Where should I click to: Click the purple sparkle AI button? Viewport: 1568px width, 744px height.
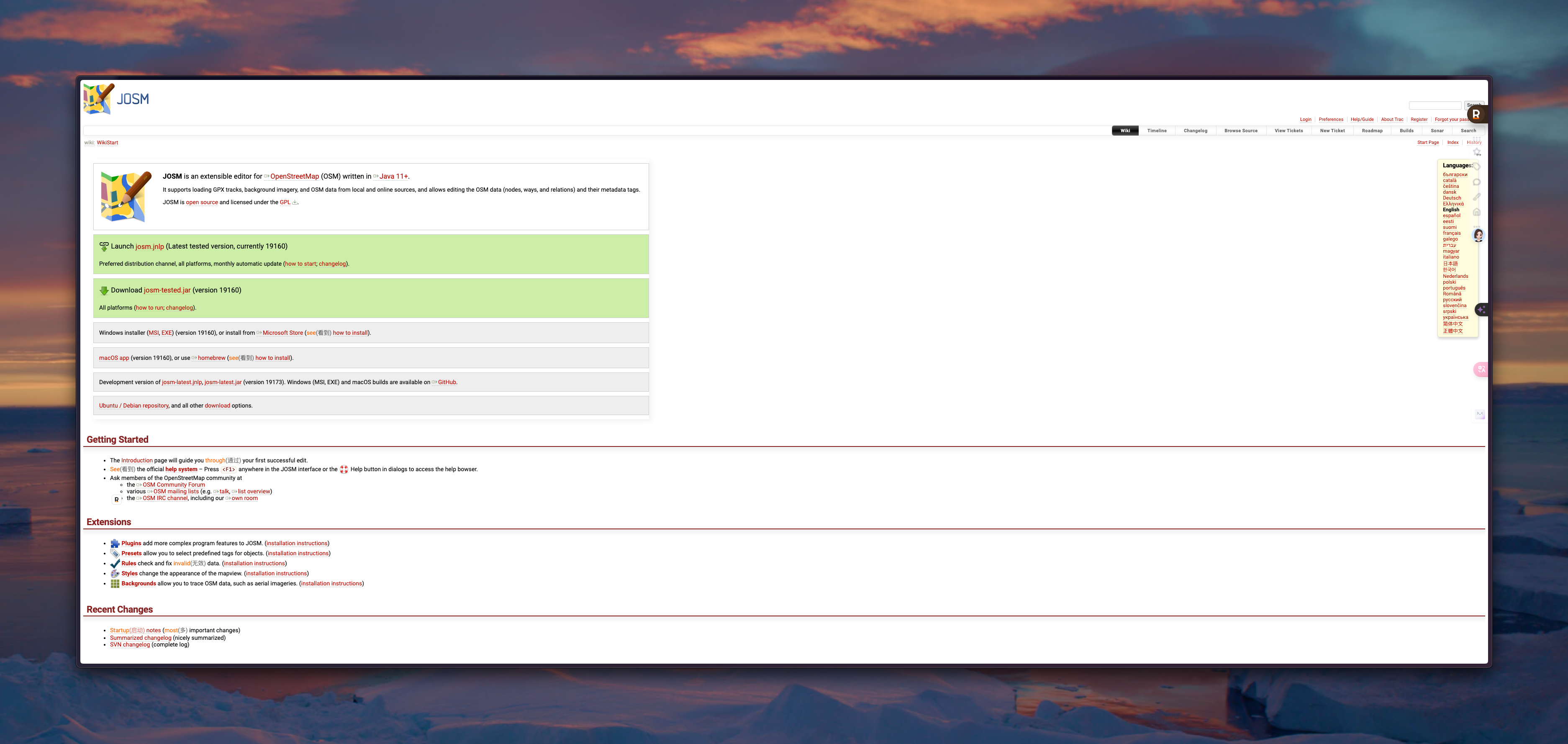pos(1481,310)
